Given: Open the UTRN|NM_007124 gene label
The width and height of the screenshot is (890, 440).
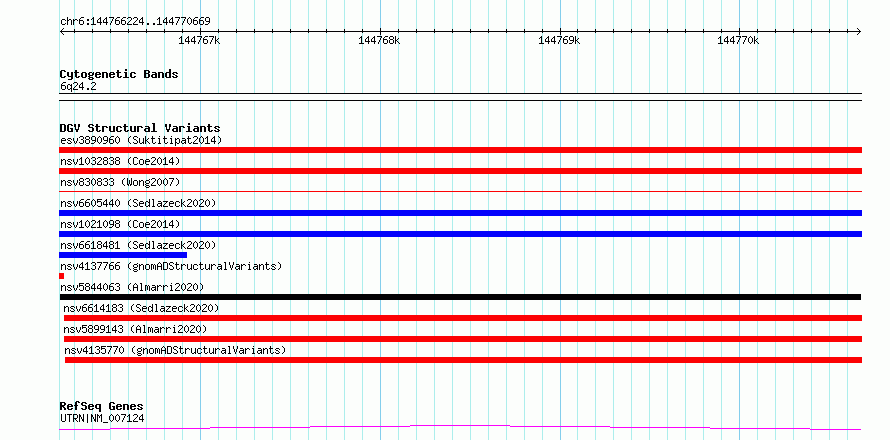Looking at the screenshot, I should point(102,418).
